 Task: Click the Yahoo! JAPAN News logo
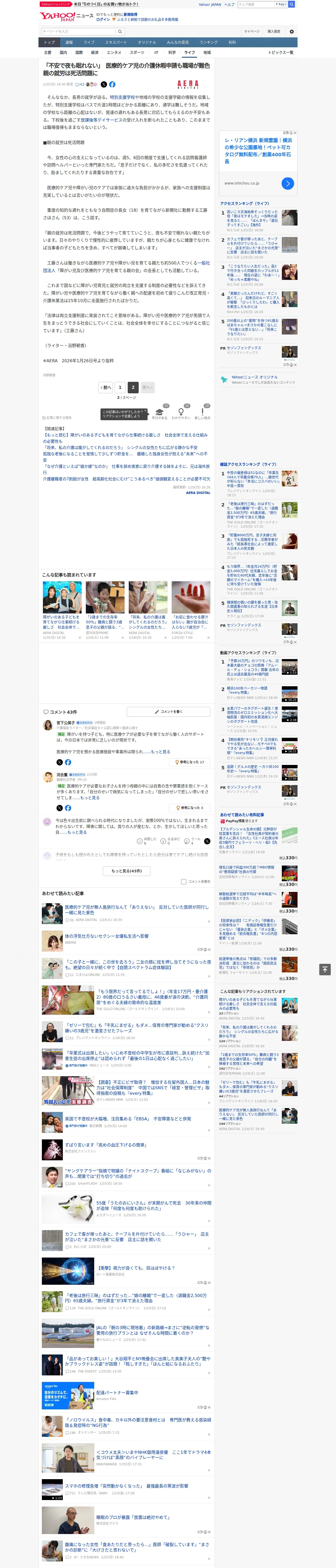66,16
